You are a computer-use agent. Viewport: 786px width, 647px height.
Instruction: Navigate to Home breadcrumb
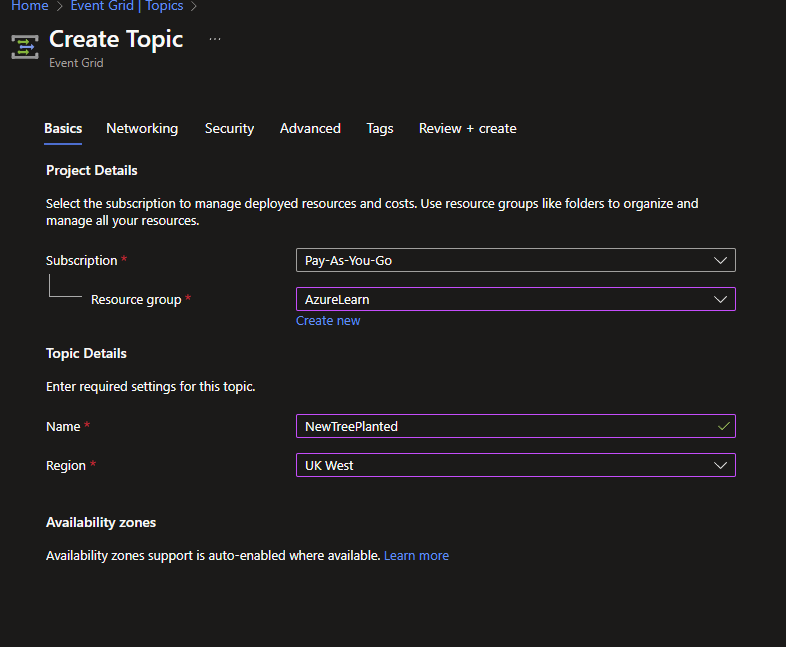tap(30, 6)
